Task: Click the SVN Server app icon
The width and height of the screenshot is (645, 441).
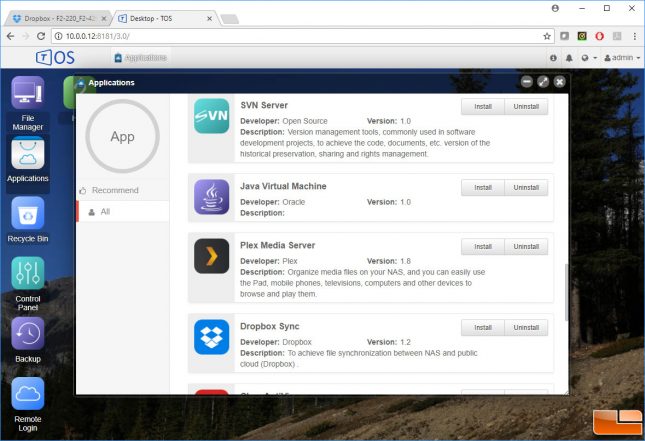Action: pos(211,116)
